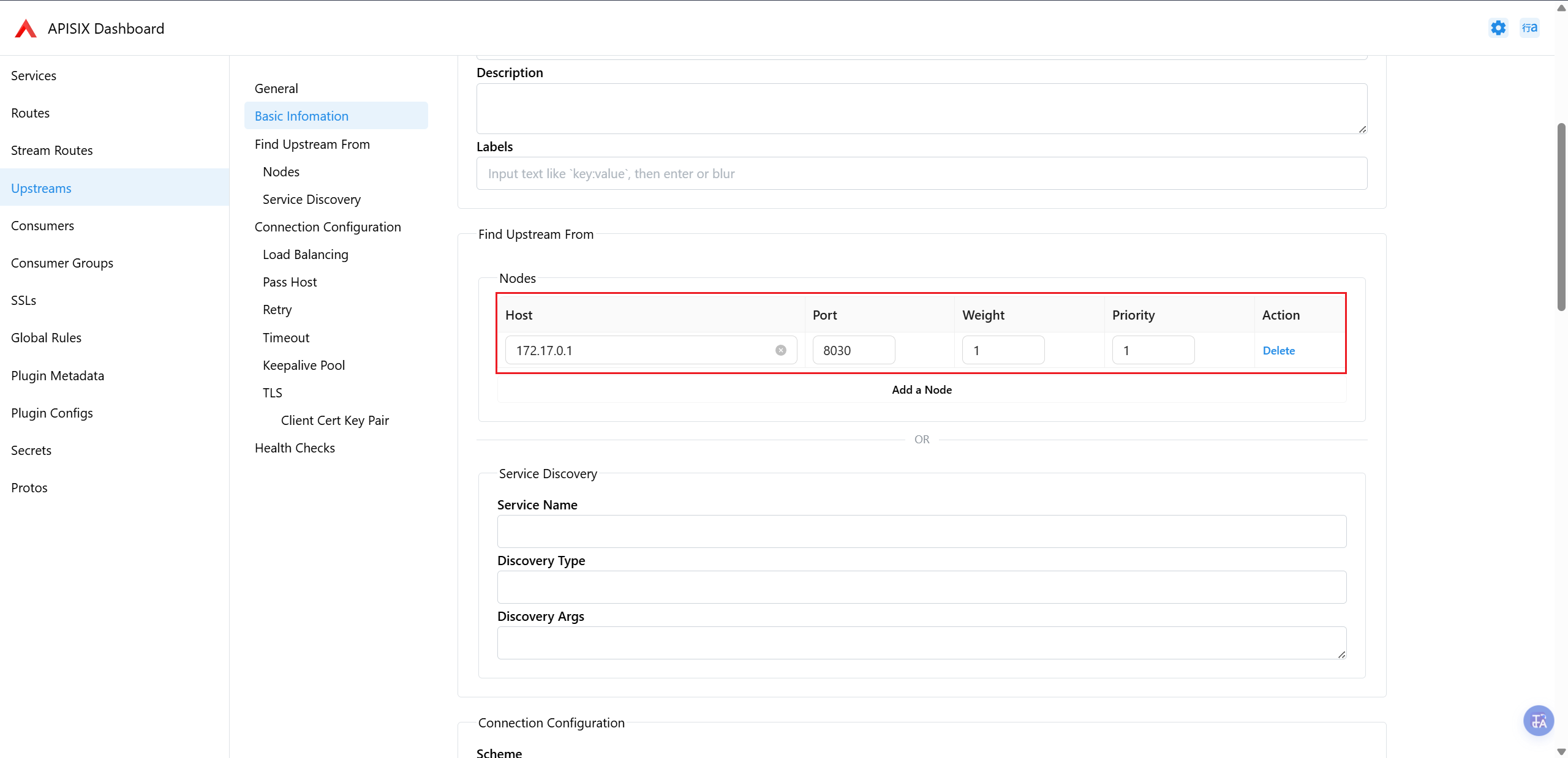This screenshot has width=1568, height=758.
Task: Clear the Host field with x icon
Action: (x=780, y=350)
